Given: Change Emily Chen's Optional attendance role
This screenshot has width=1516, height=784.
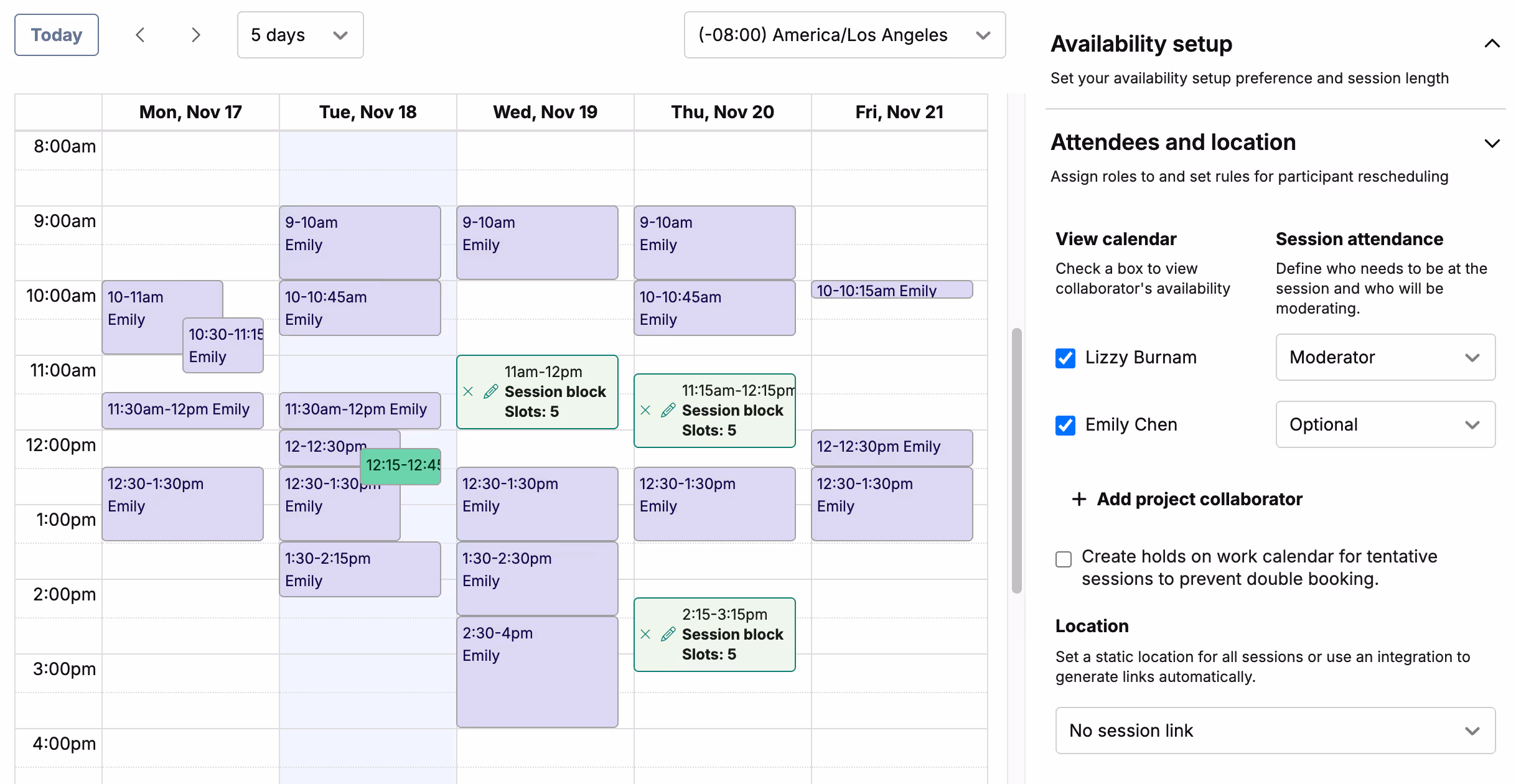Looking at the screenshot, I should click(1385, 424).
